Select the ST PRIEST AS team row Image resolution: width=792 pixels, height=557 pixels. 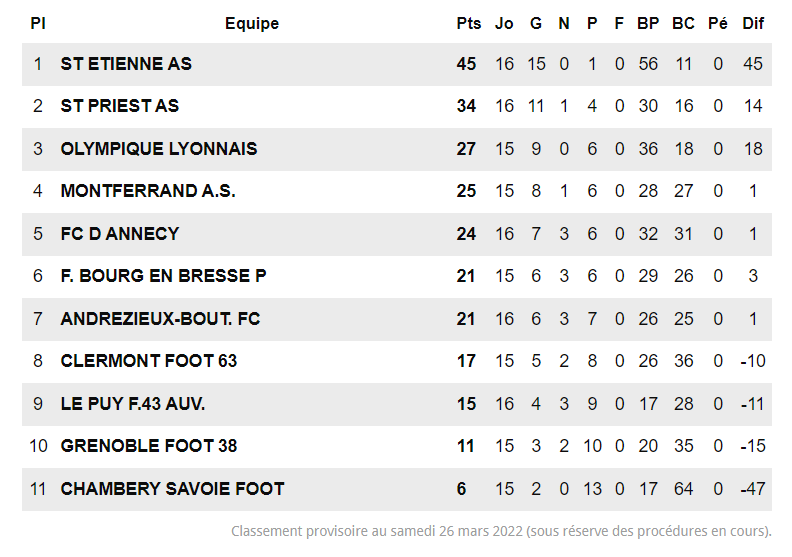[x=120, y=106]
